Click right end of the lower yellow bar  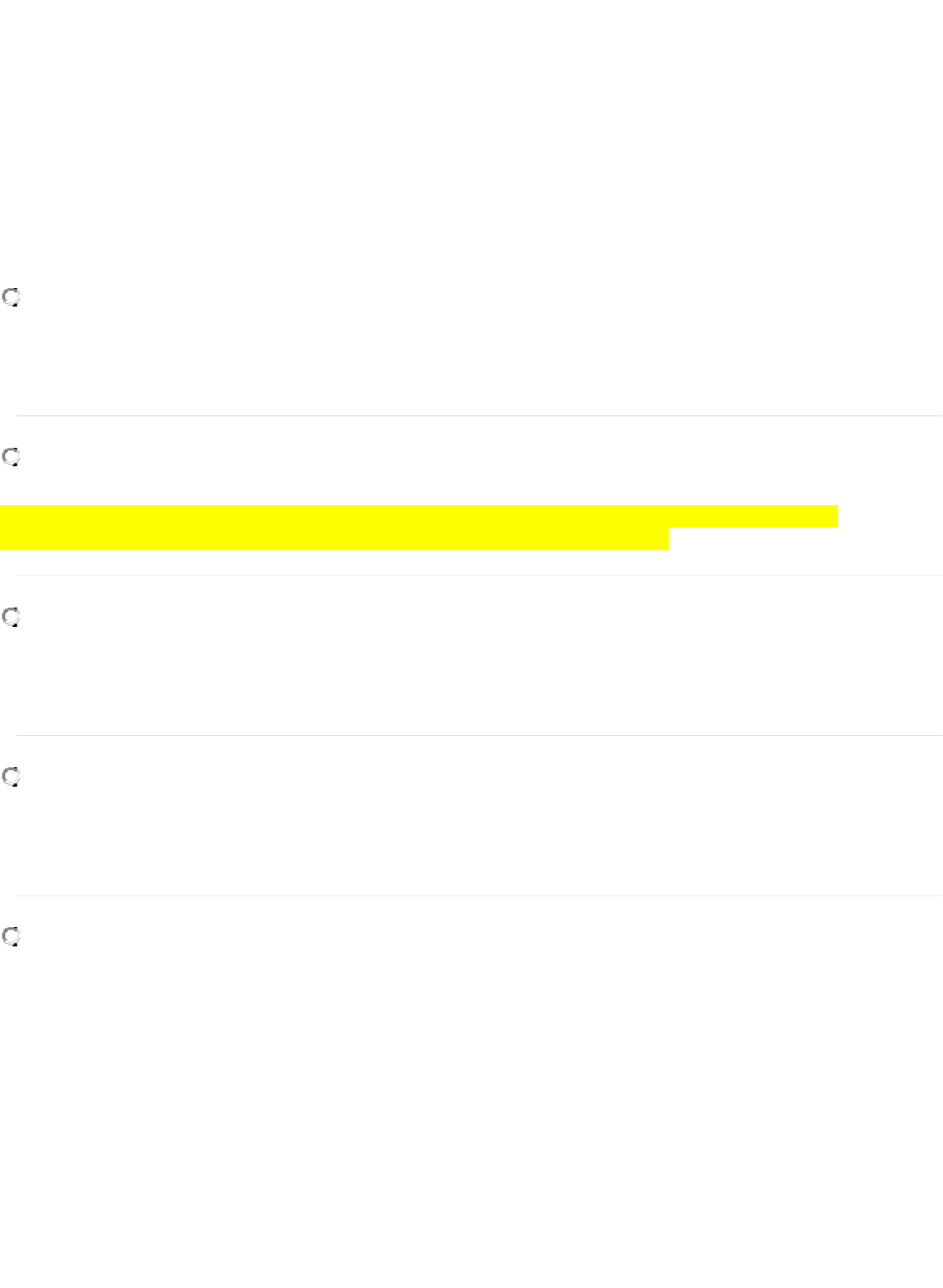point(661,539)
